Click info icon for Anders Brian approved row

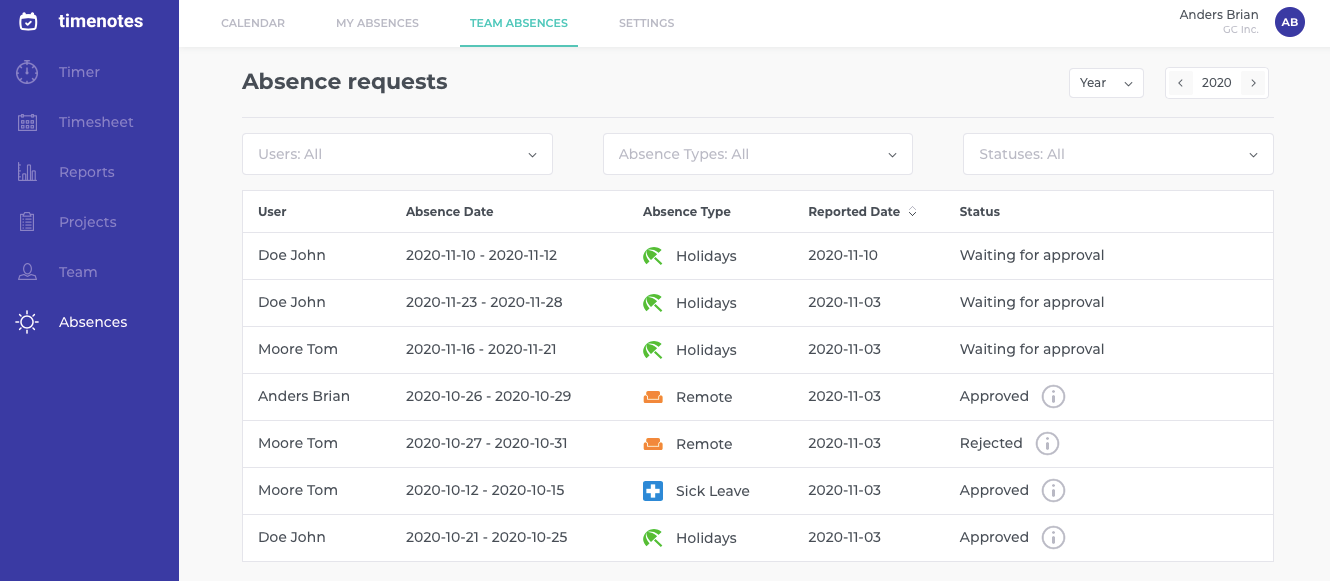pyautogui.click(x=1053, y=396)
